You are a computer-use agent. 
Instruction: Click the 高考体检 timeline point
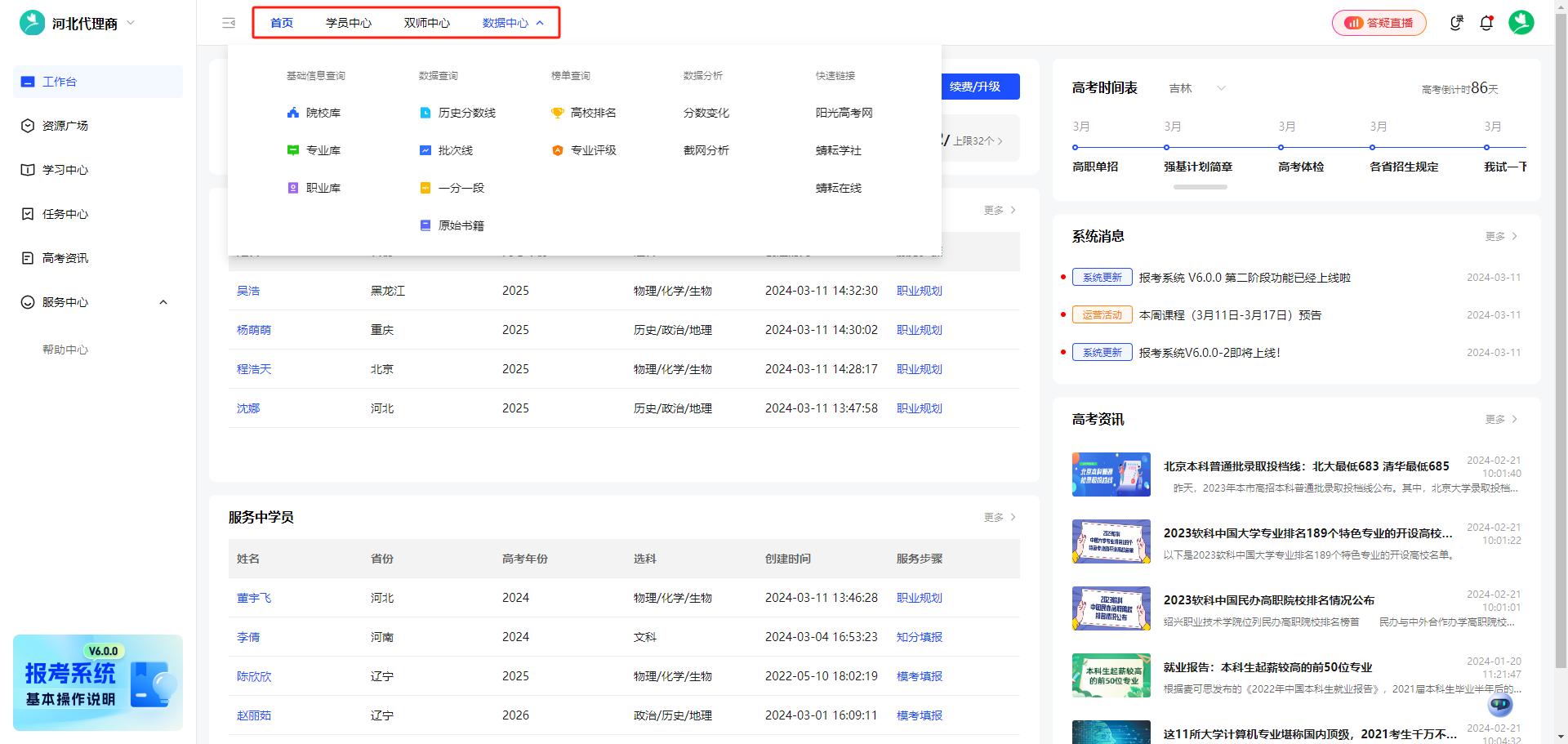(1281, 147)
